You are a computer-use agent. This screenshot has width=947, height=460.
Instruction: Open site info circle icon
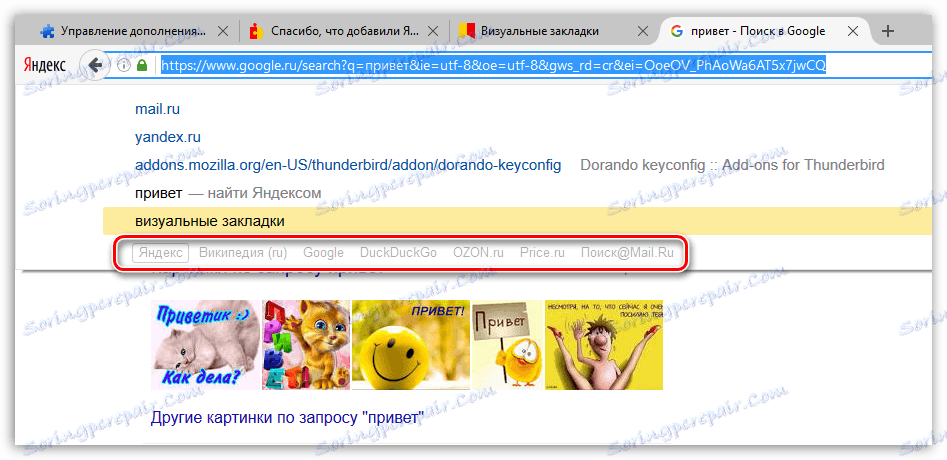(124, 65)
